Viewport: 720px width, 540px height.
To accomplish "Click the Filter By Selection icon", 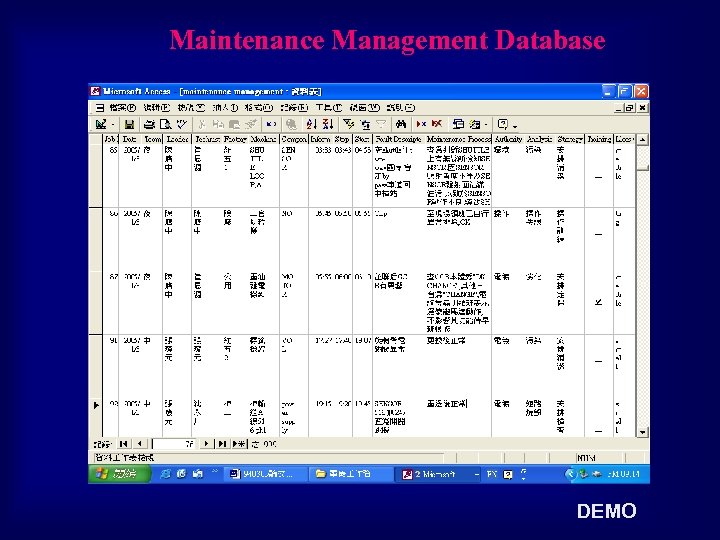I will coord(349,124).
